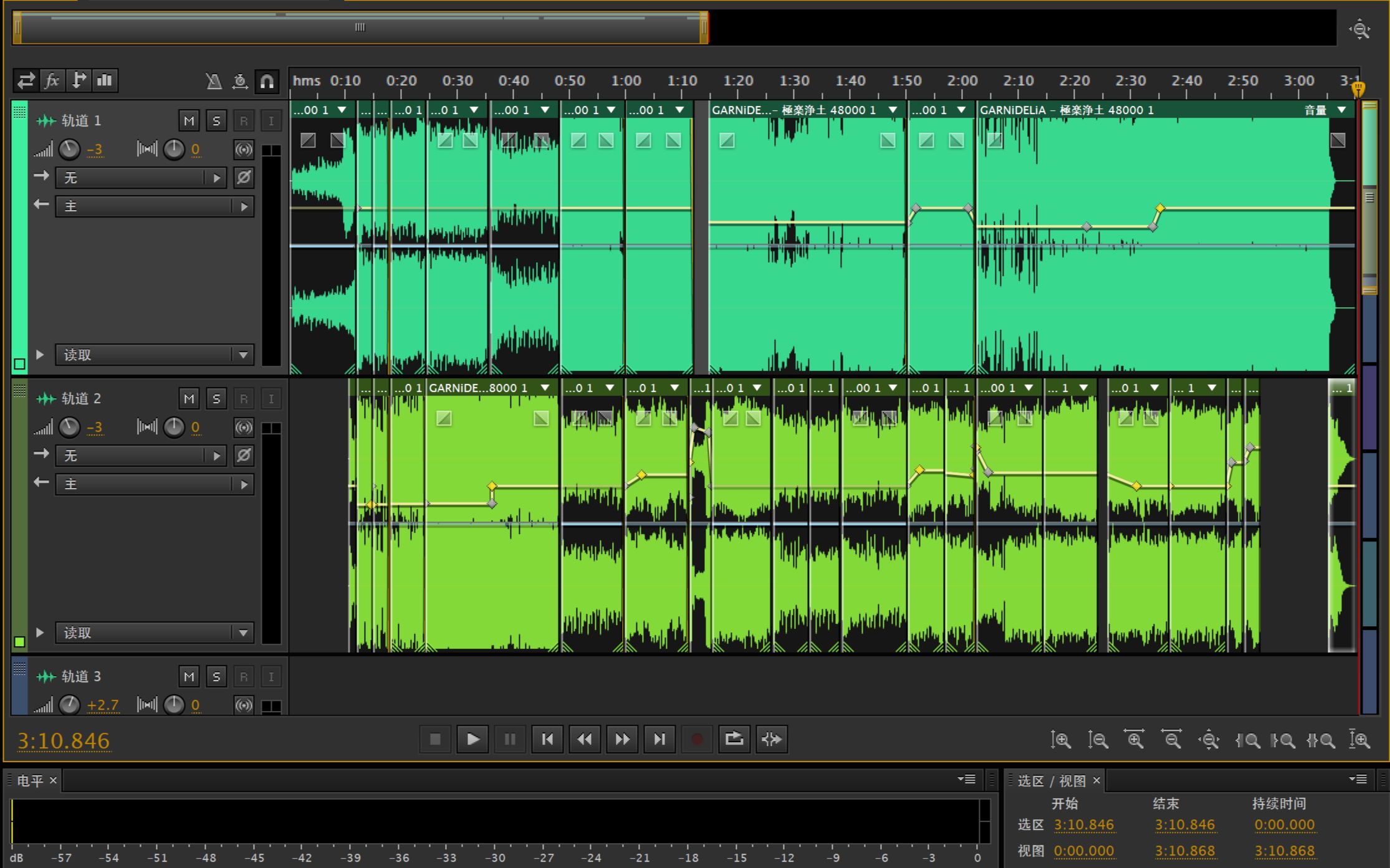
Task: Click the Inputs/Outputs toggle icon in the track toolbar
Action: (26, 80)
